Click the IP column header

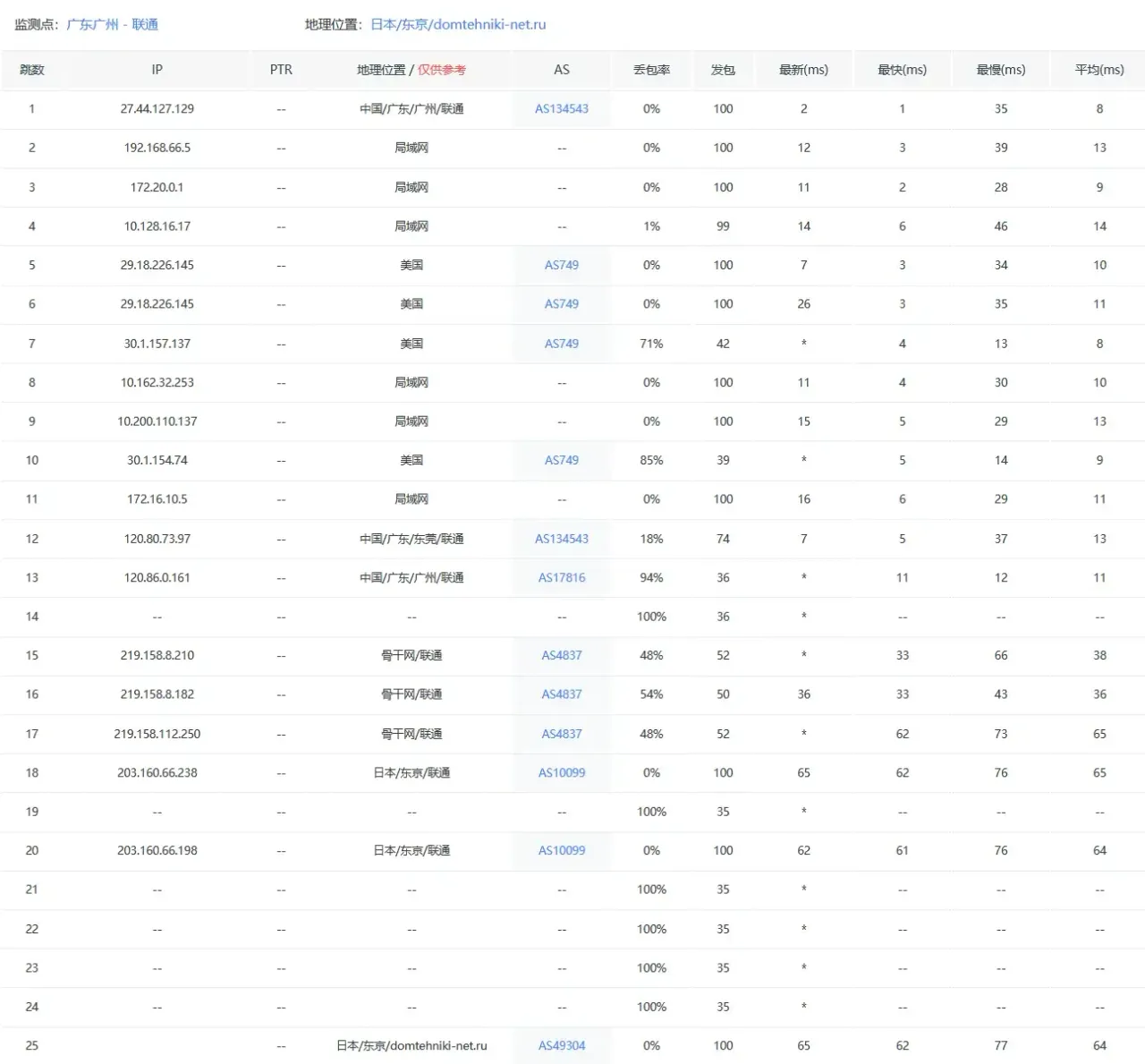(x=157, y=70)
